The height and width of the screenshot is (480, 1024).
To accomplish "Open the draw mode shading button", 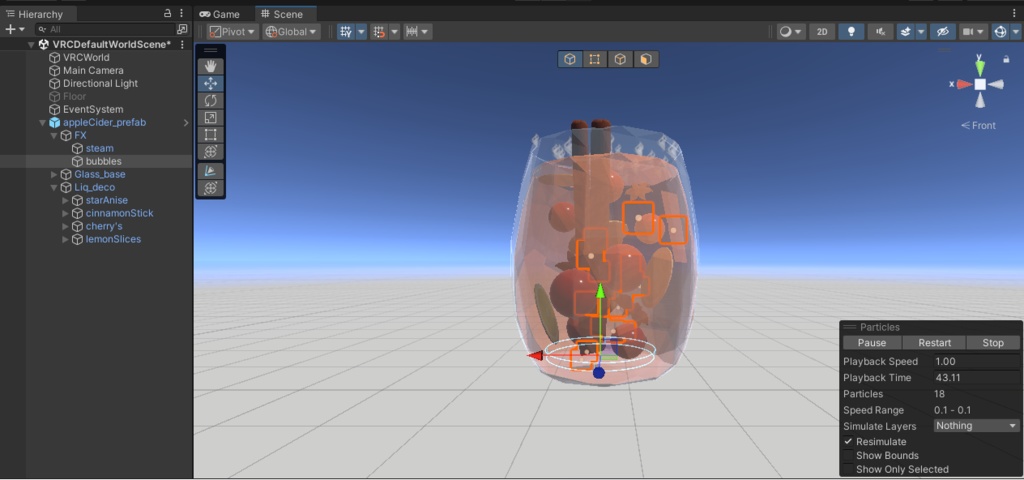I will (x=791, y=31).
